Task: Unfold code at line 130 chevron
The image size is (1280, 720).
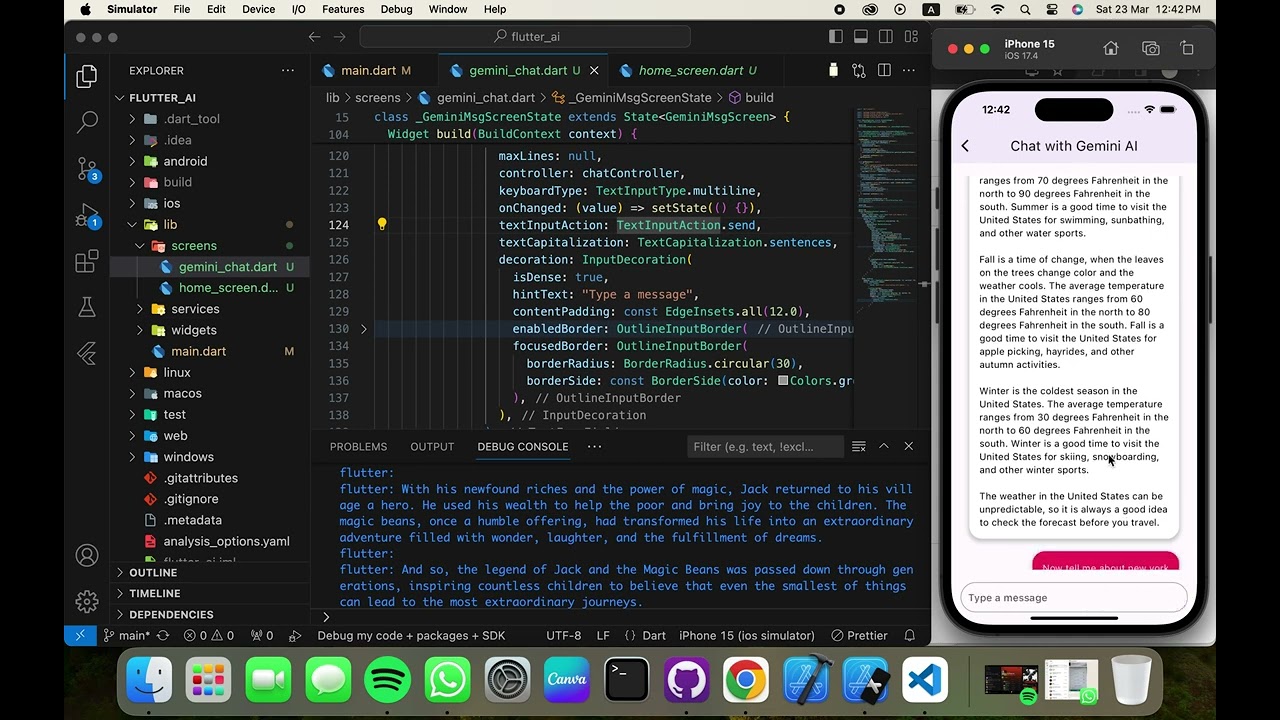Action: point(364,329)
